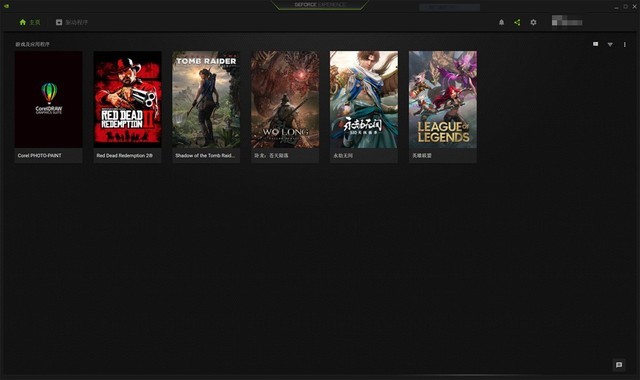Open the send feedback chat icon
The image size is (640, 380).
pyautogui.click(x=619, y=365)
